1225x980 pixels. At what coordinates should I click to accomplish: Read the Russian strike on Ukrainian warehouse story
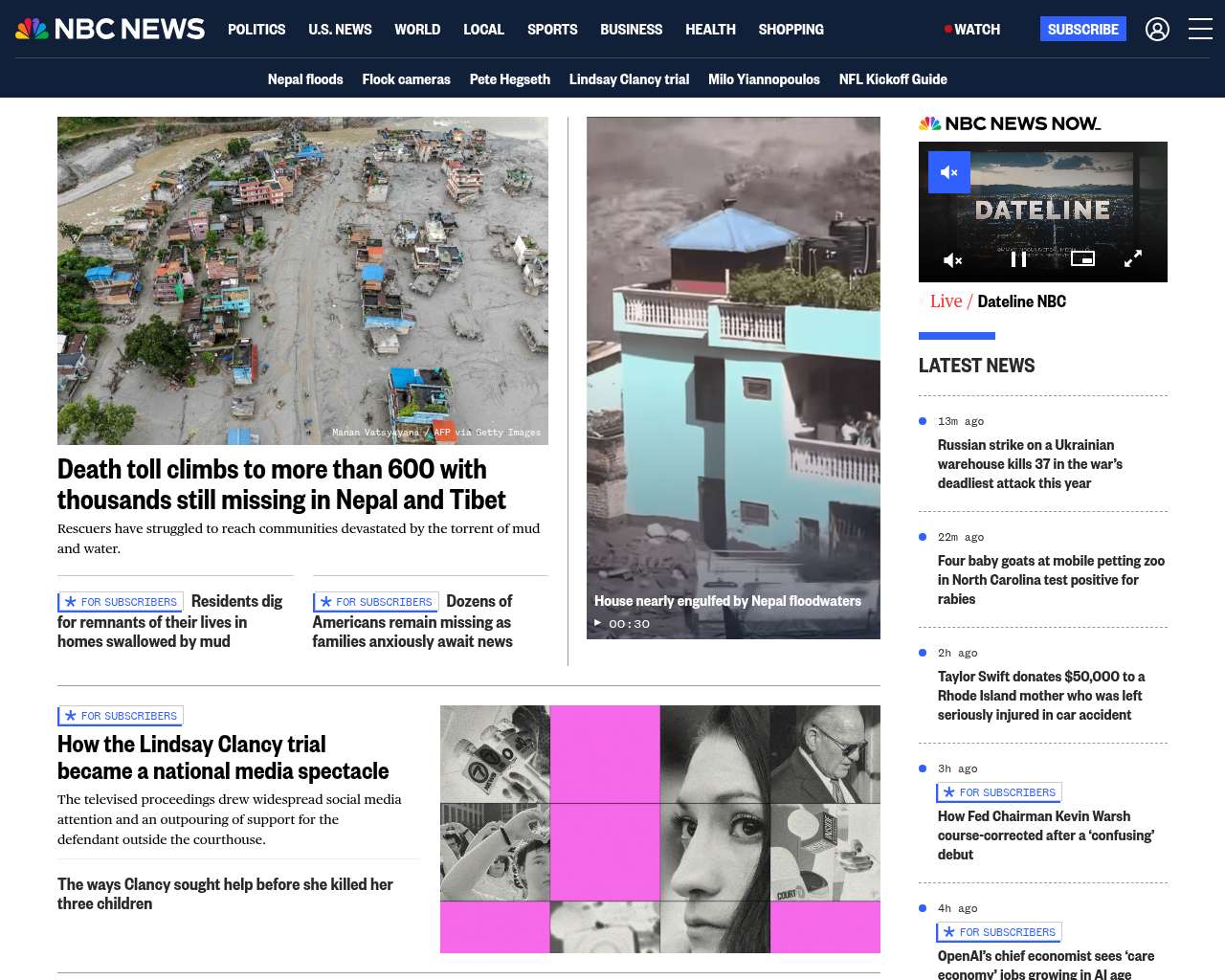click(1030, 464)
